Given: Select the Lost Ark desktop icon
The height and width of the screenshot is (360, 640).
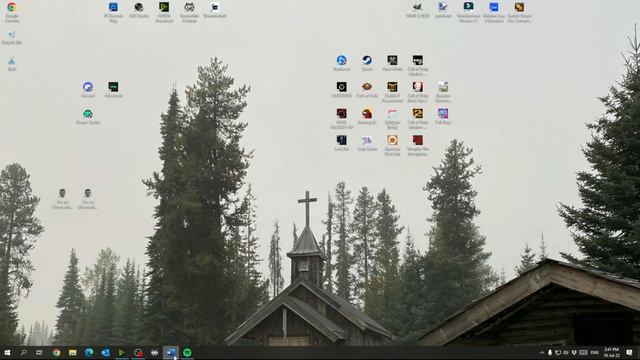Looking at the screenshot, I should [342, 143].
